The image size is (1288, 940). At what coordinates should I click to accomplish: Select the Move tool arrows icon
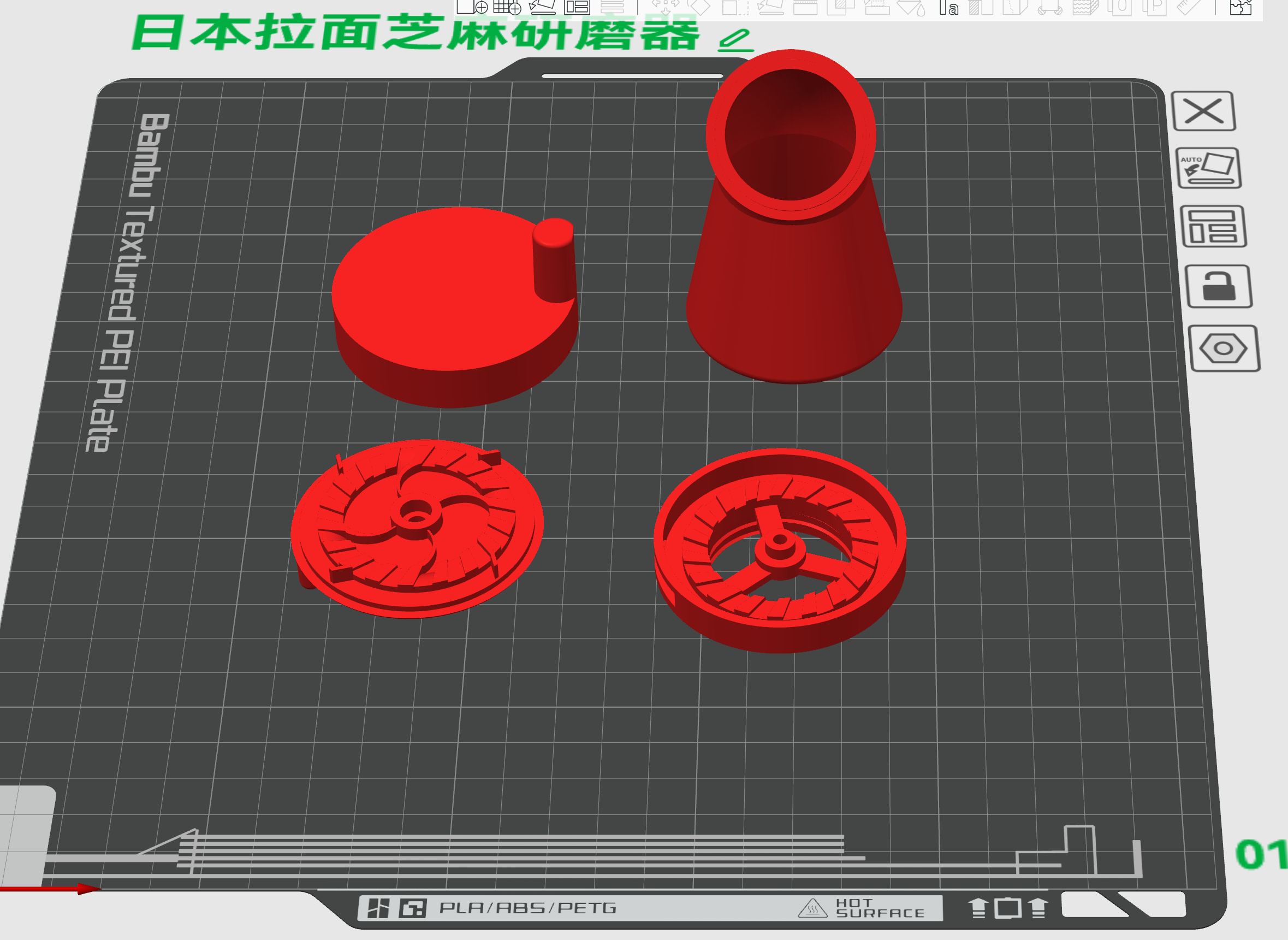coord(666,7)
